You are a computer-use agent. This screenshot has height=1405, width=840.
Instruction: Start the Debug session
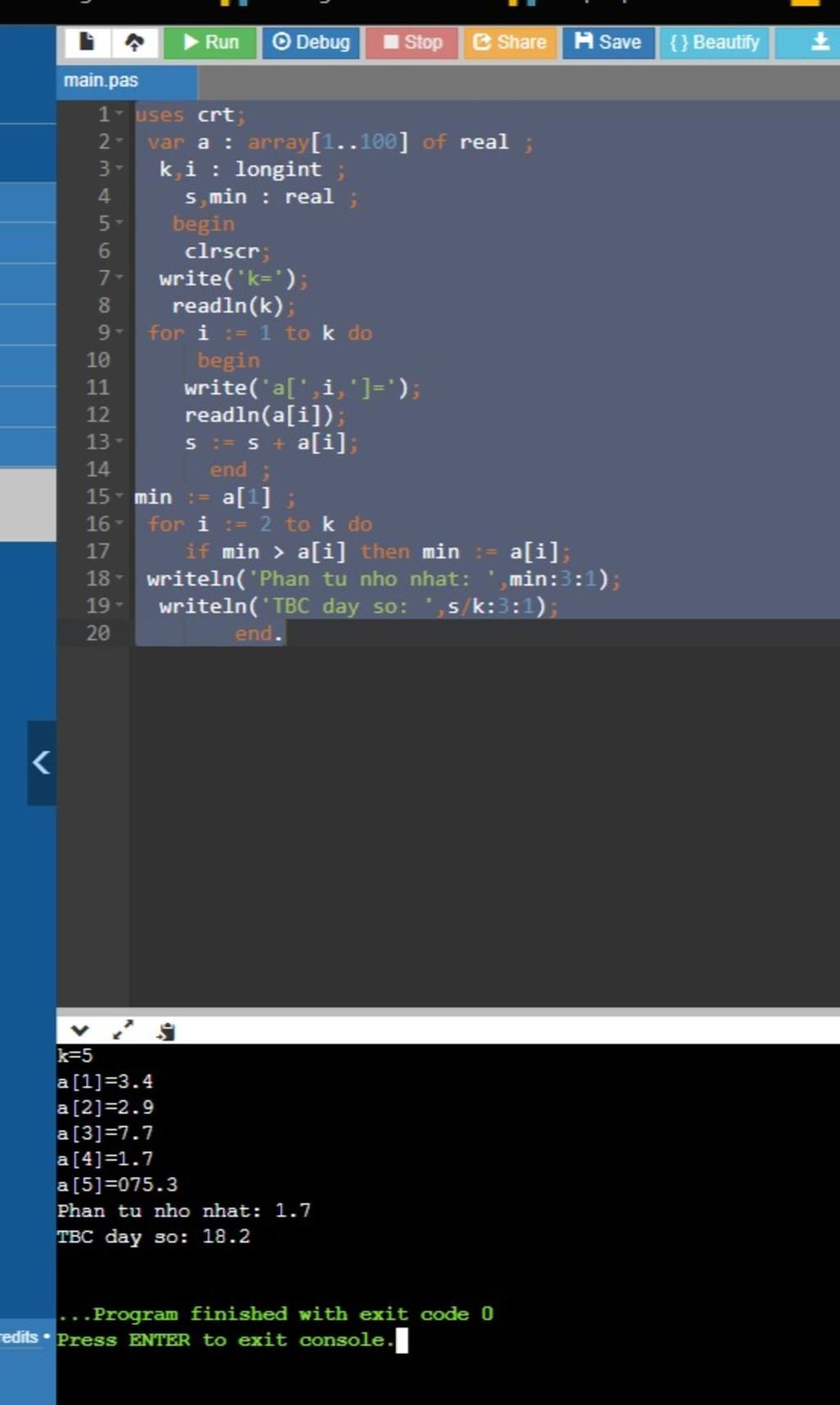coord(311,42)
